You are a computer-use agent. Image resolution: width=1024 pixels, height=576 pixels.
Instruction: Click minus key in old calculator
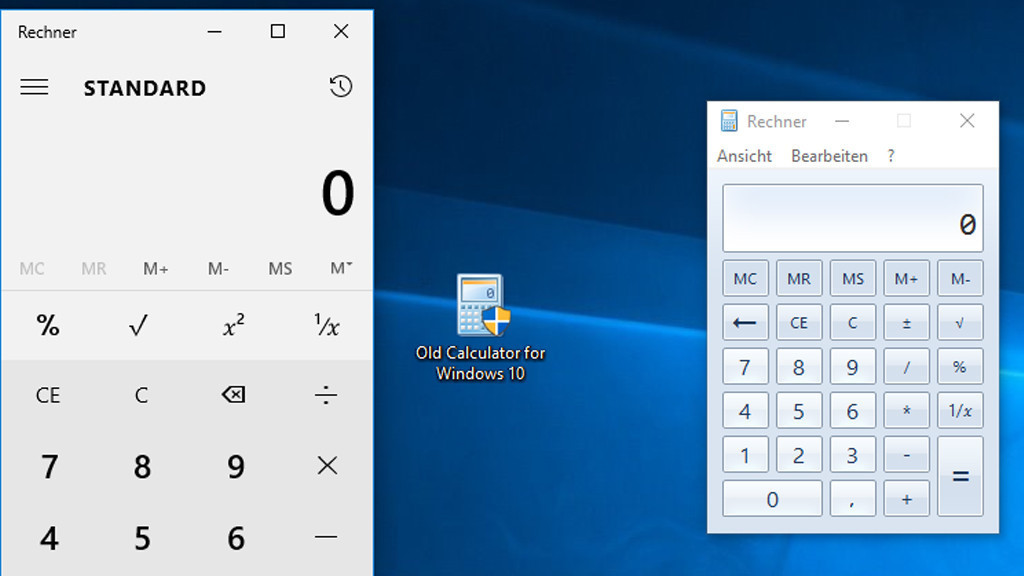(906, 455)
